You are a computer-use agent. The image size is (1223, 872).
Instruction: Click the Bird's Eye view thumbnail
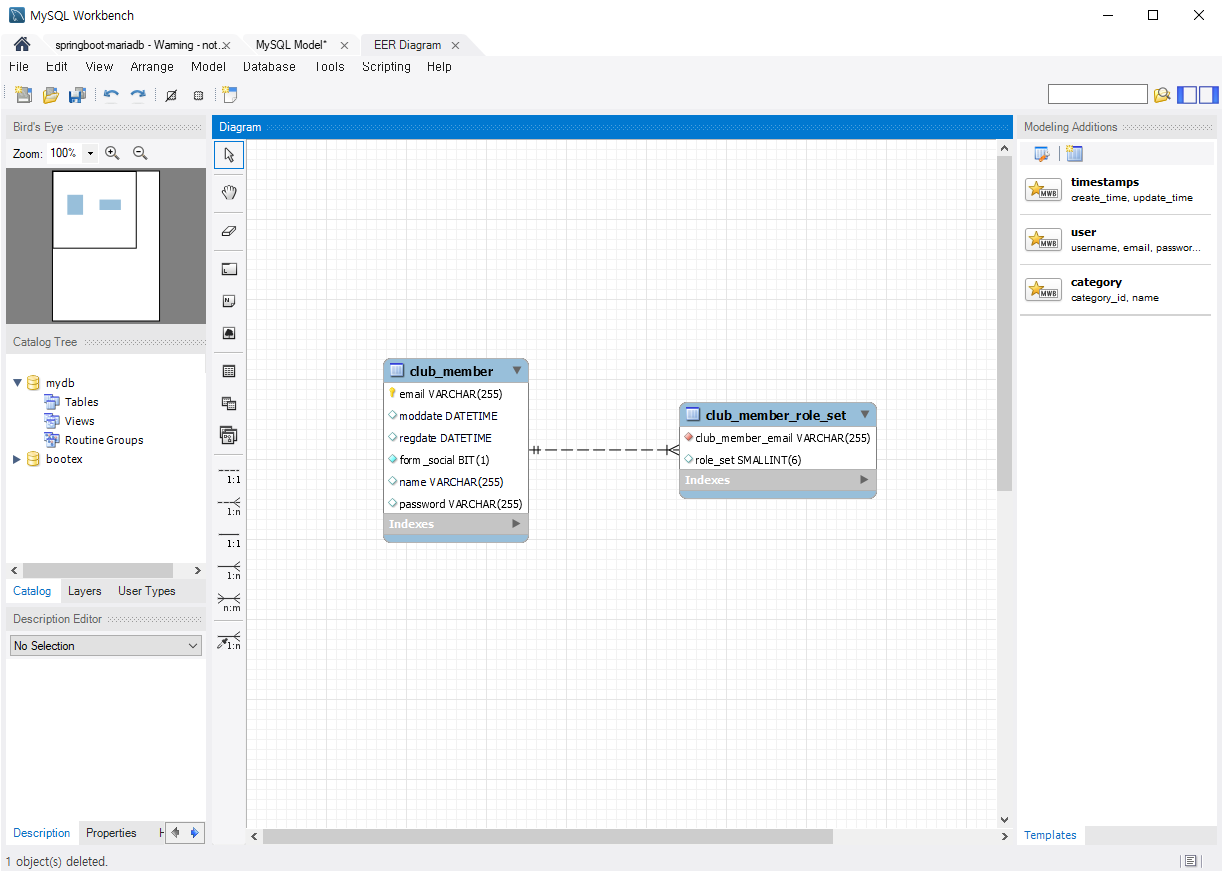click(x=106, y=246)
